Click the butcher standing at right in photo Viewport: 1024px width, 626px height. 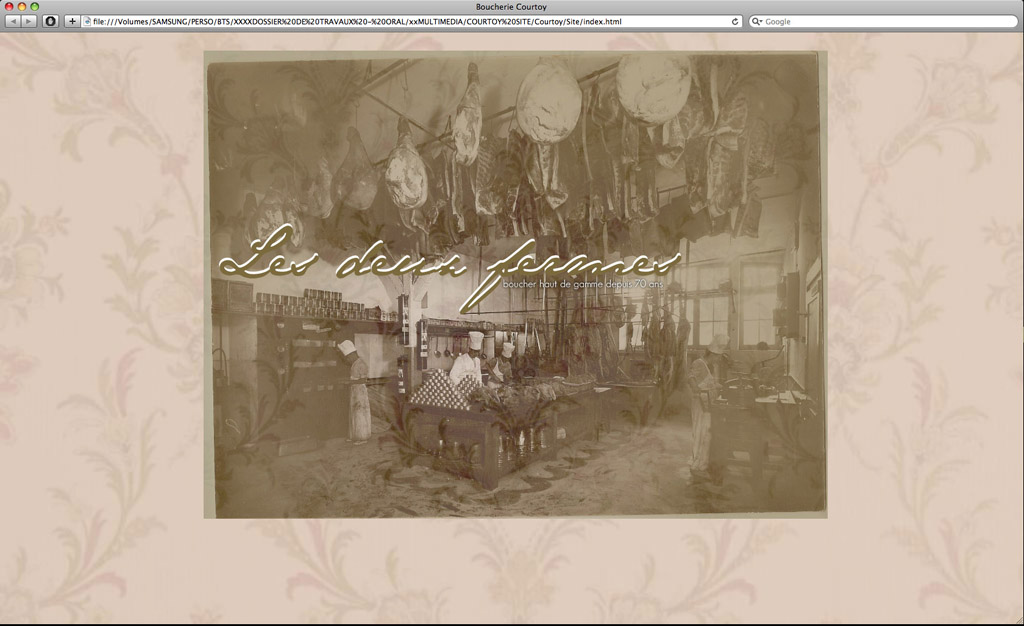tap(706, 400)
